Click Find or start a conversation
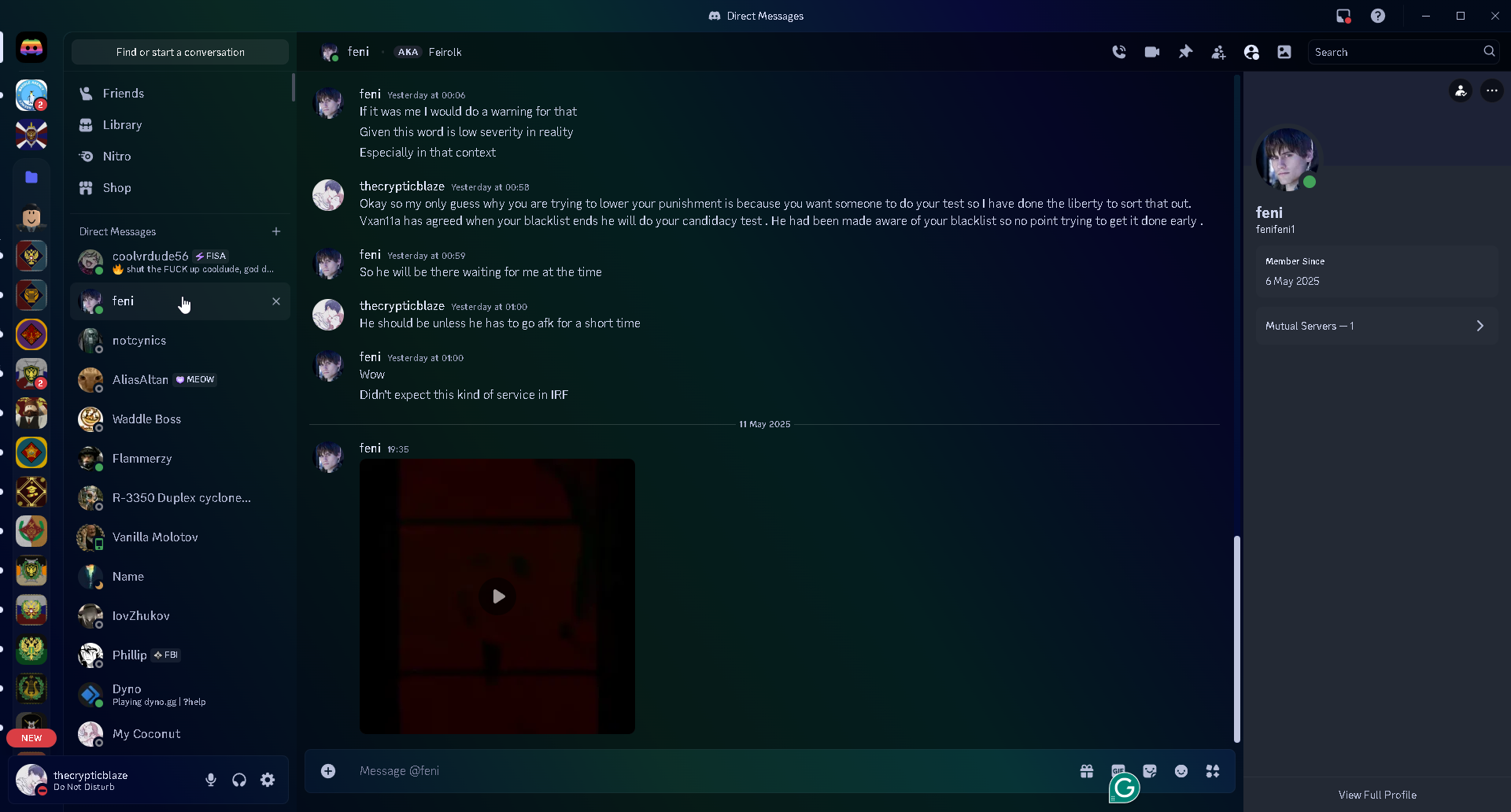Viewport: 1511px width, 812px height. [x=180, y=52]
